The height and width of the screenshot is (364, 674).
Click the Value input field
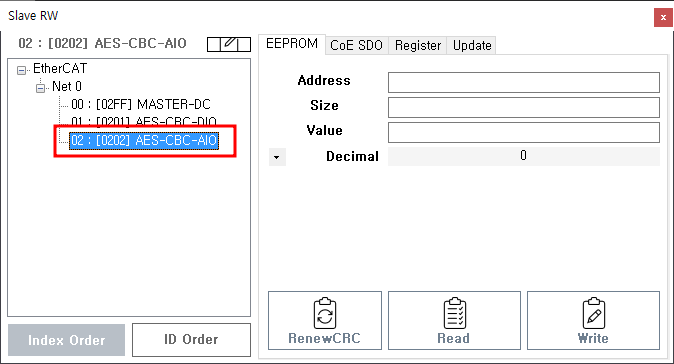click(524, 132)
